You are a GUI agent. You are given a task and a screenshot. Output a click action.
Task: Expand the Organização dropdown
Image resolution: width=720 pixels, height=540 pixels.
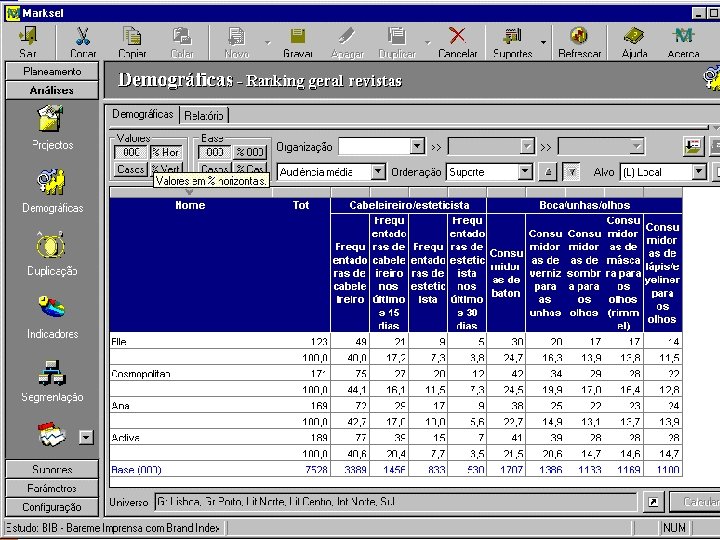(417, 147)
